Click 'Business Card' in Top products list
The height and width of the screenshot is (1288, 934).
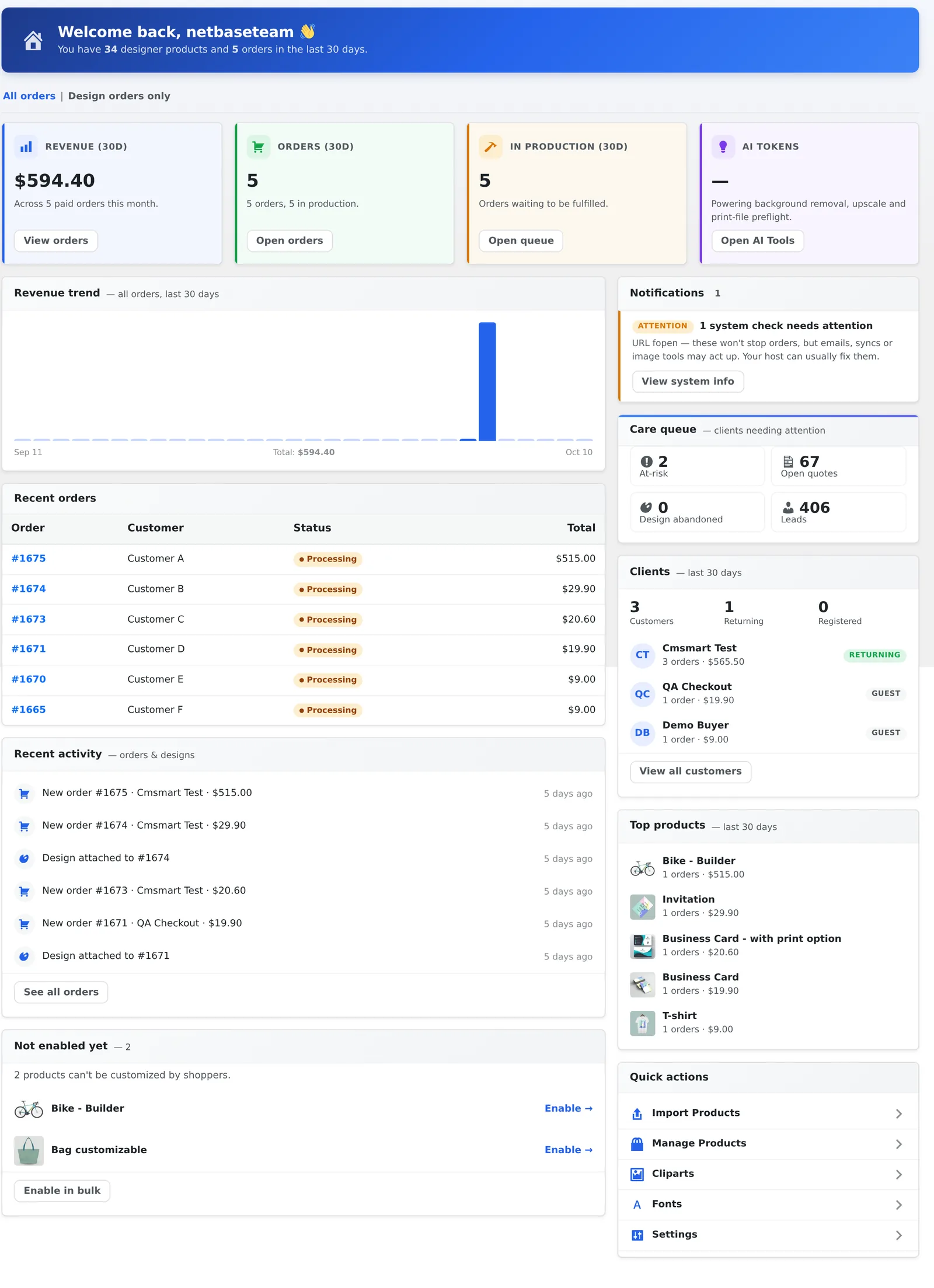(x=700, y=977)
